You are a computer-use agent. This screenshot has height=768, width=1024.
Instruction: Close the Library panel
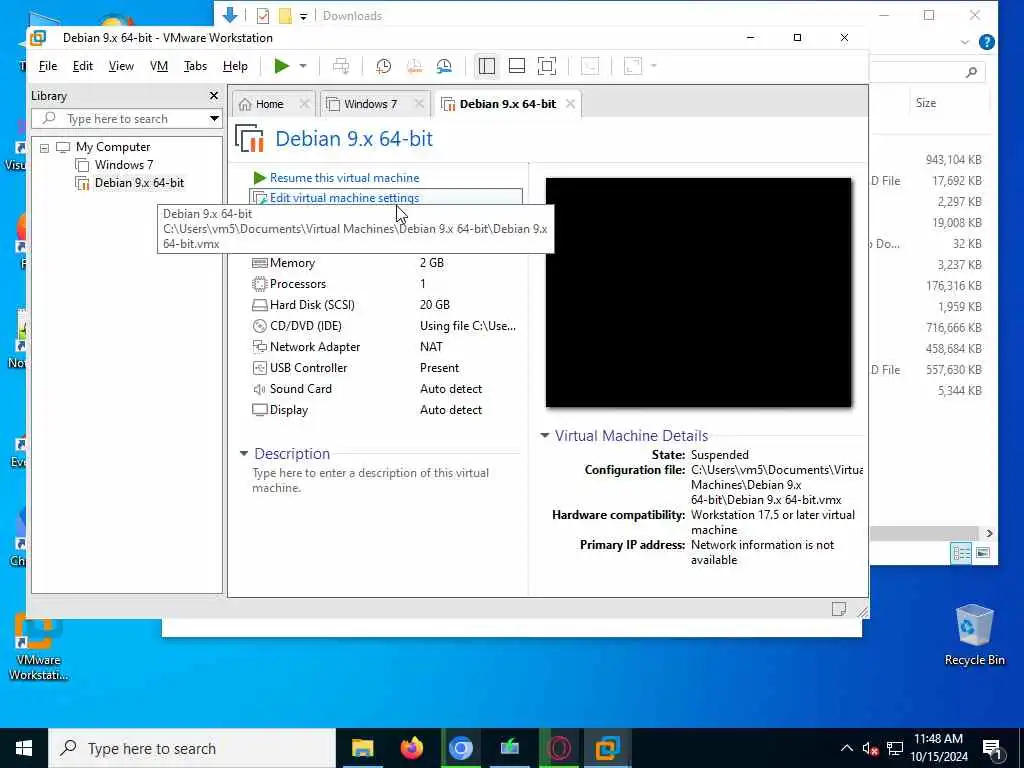pos(214,96)
